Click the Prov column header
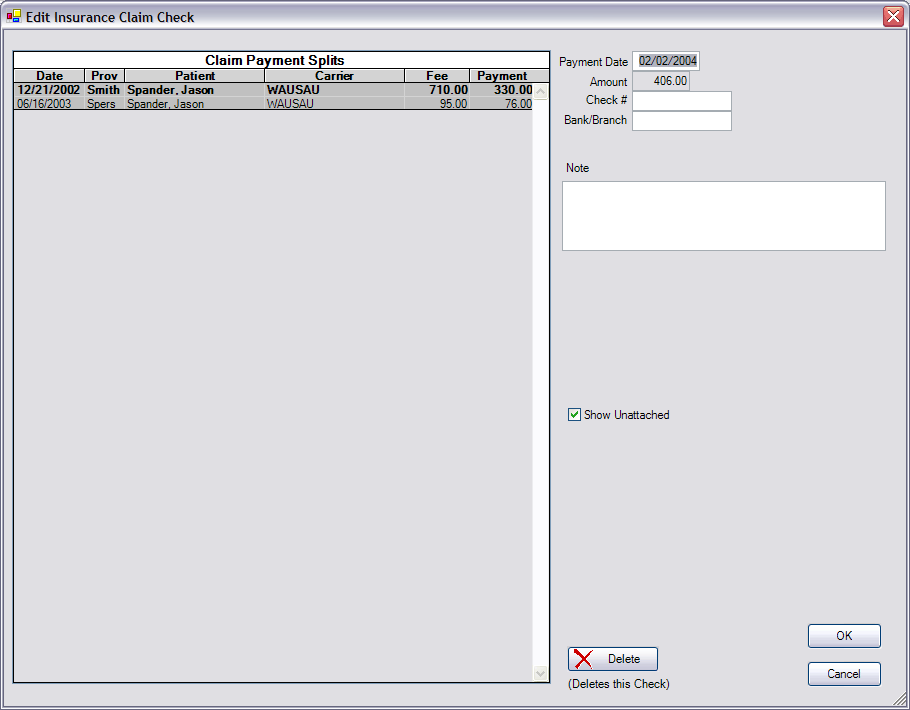The height and width of the screenshot is (710, 910). [104, 76]
